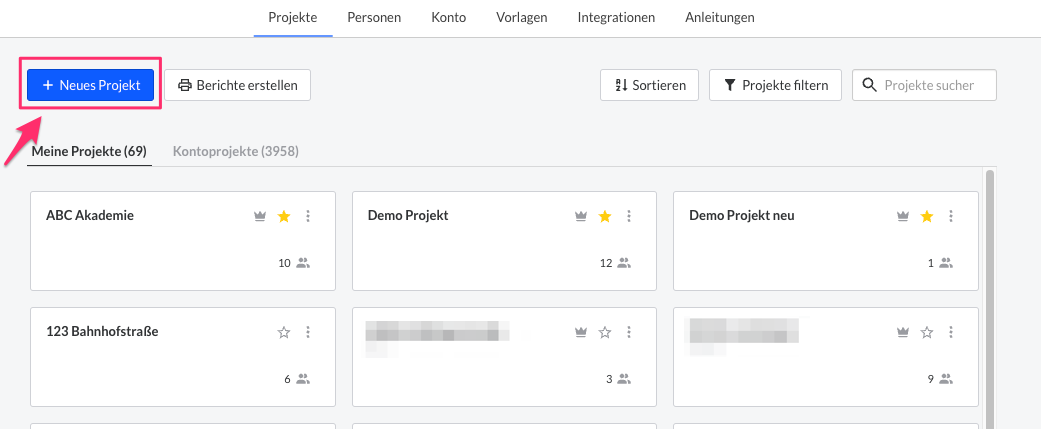Open the Demo Projekt card title
The width and height of the screenshot is (1041, 429).
tap(408, 215)
